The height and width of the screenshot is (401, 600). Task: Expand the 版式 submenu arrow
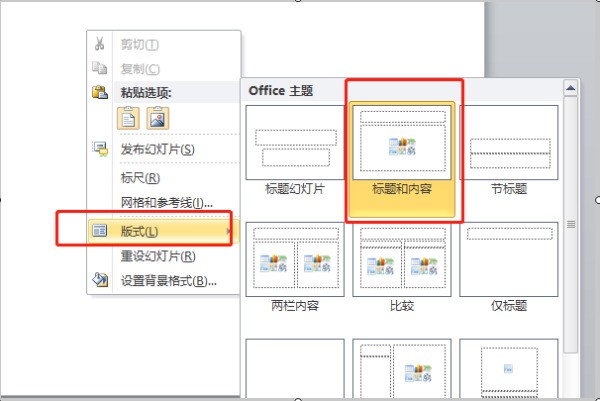(229, 231)
